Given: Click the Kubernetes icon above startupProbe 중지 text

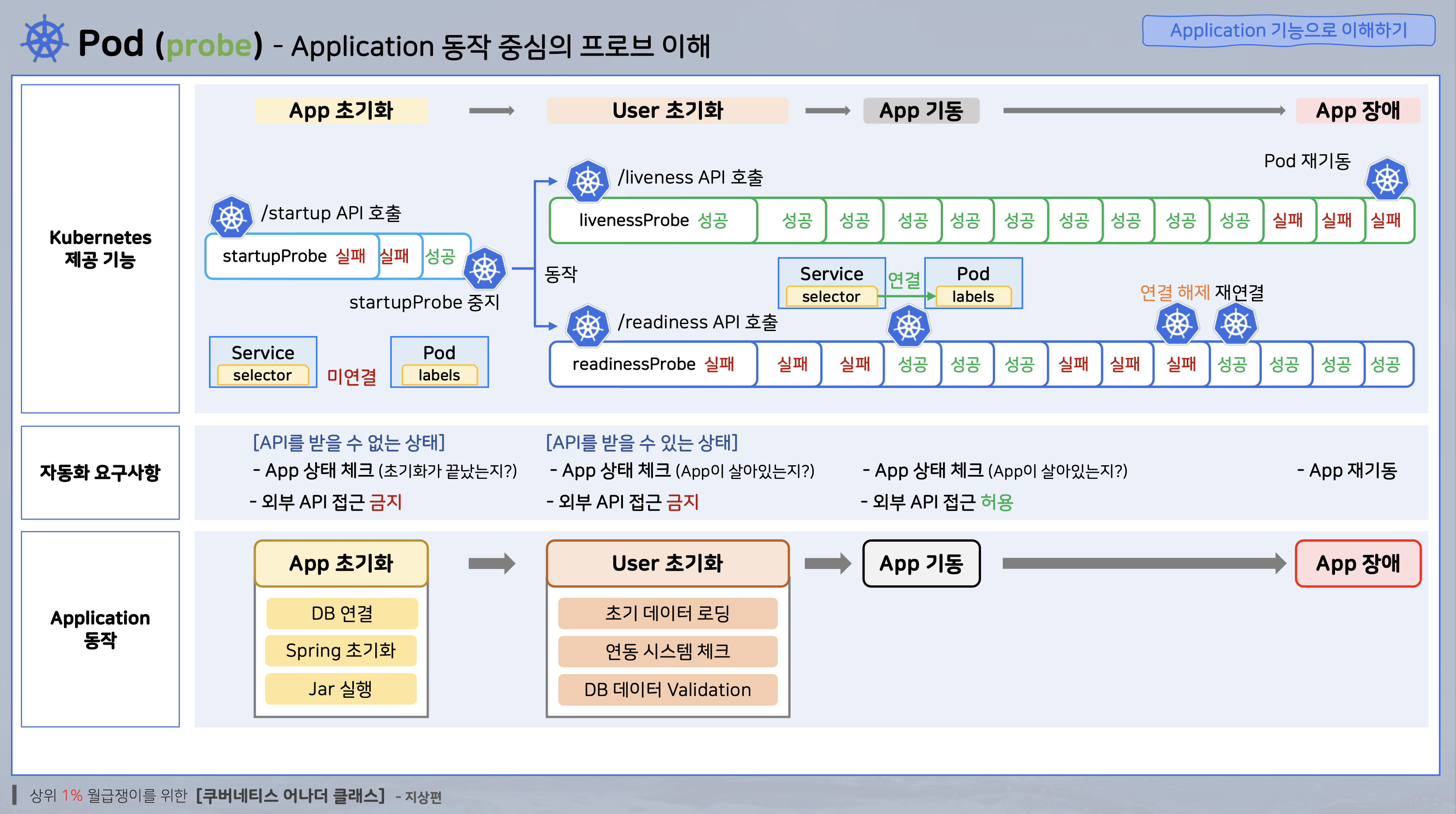Looking at the screenshot, I should [484, 268].
